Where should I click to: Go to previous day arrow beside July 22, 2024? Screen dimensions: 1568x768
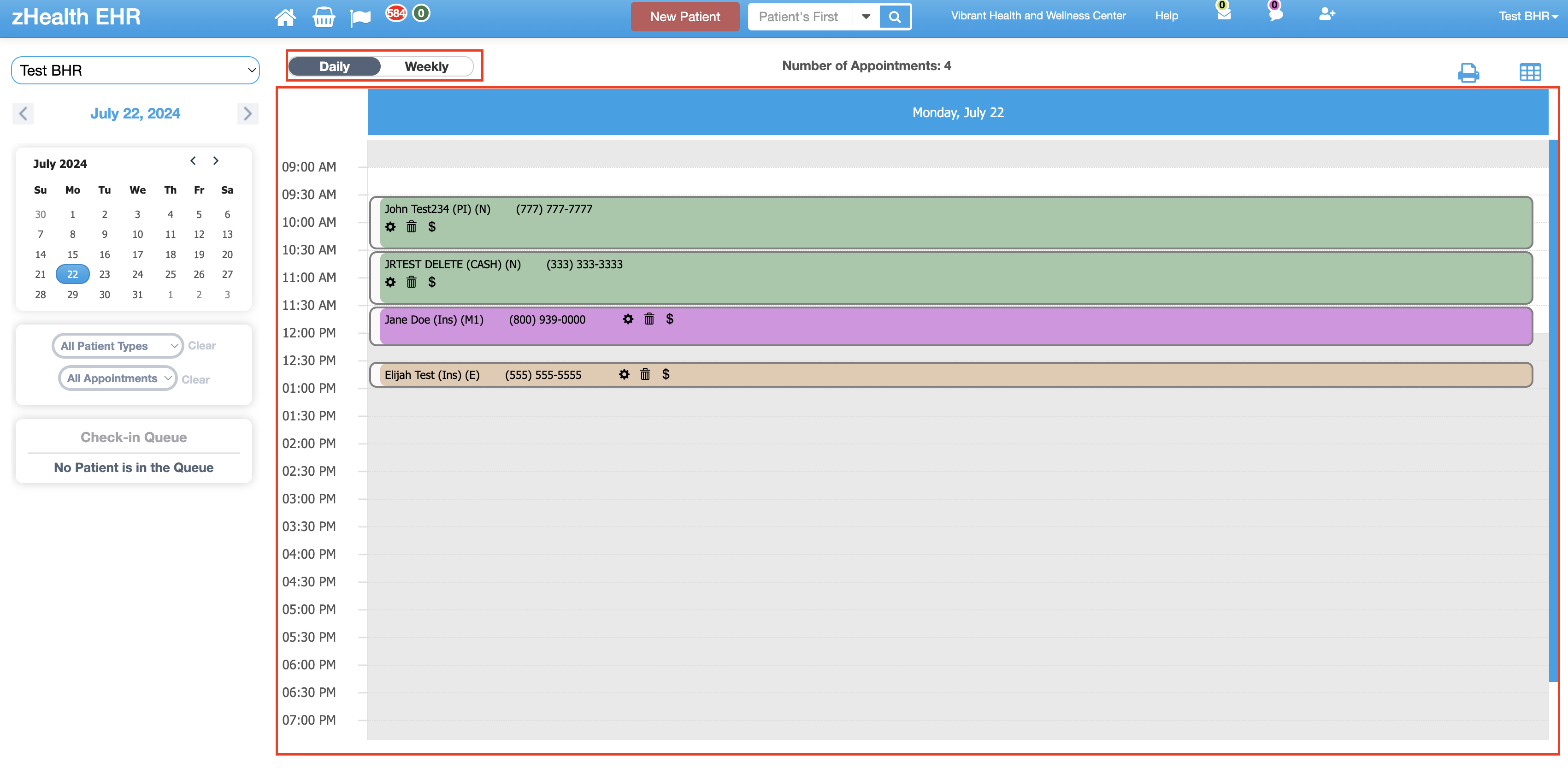(23, 113)
